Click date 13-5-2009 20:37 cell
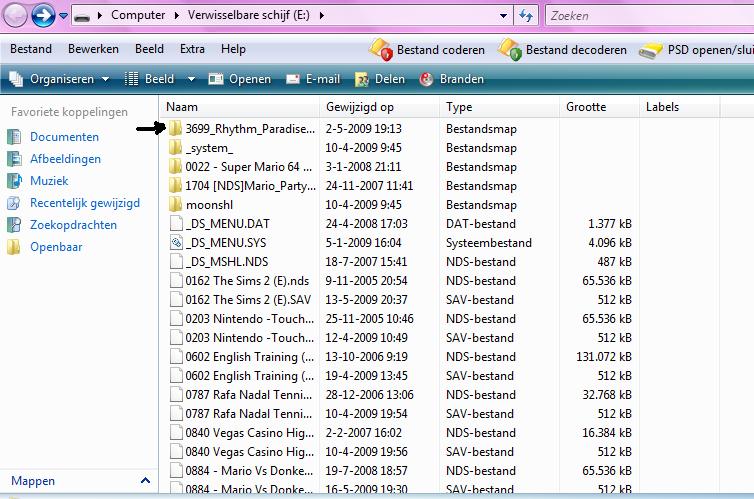754x499 pixels. pyautogui.click(x=366, y=300)
